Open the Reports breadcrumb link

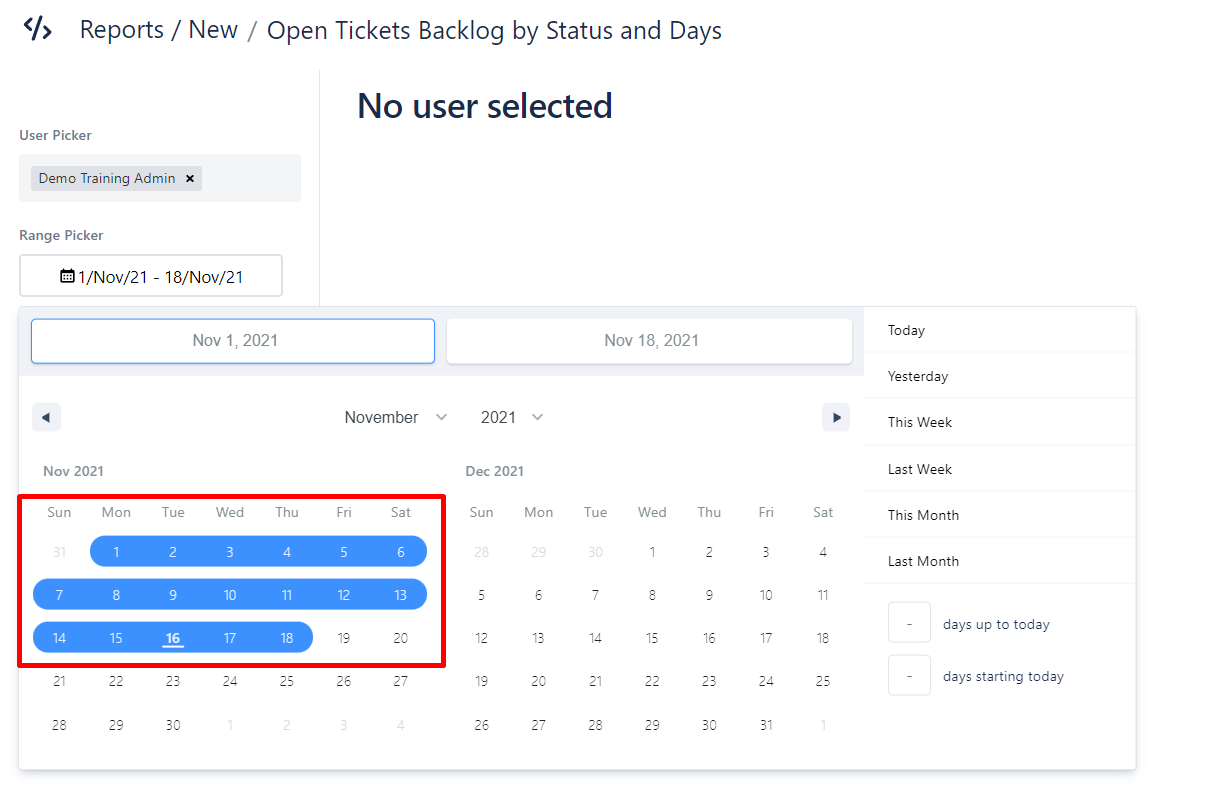[x=121, y=30]
